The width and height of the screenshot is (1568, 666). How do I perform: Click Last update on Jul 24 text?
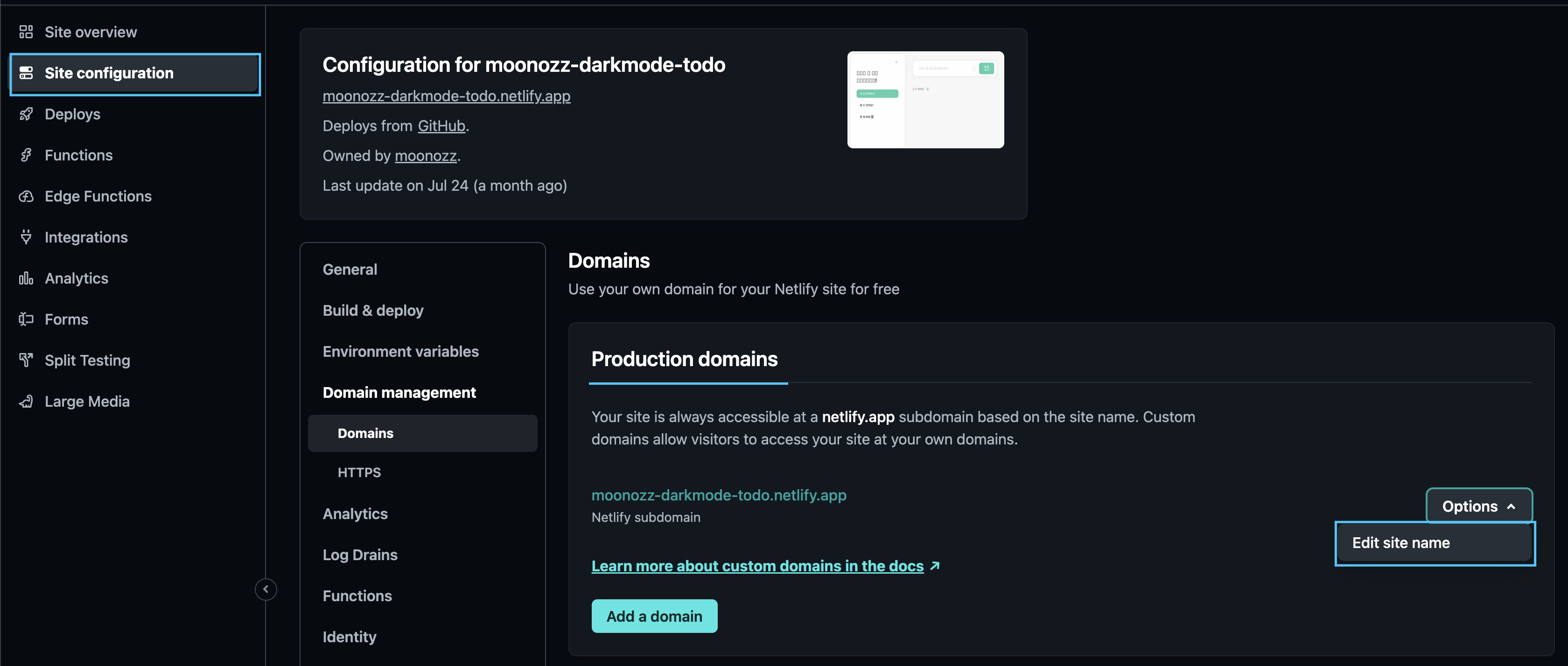pos(444,186)
